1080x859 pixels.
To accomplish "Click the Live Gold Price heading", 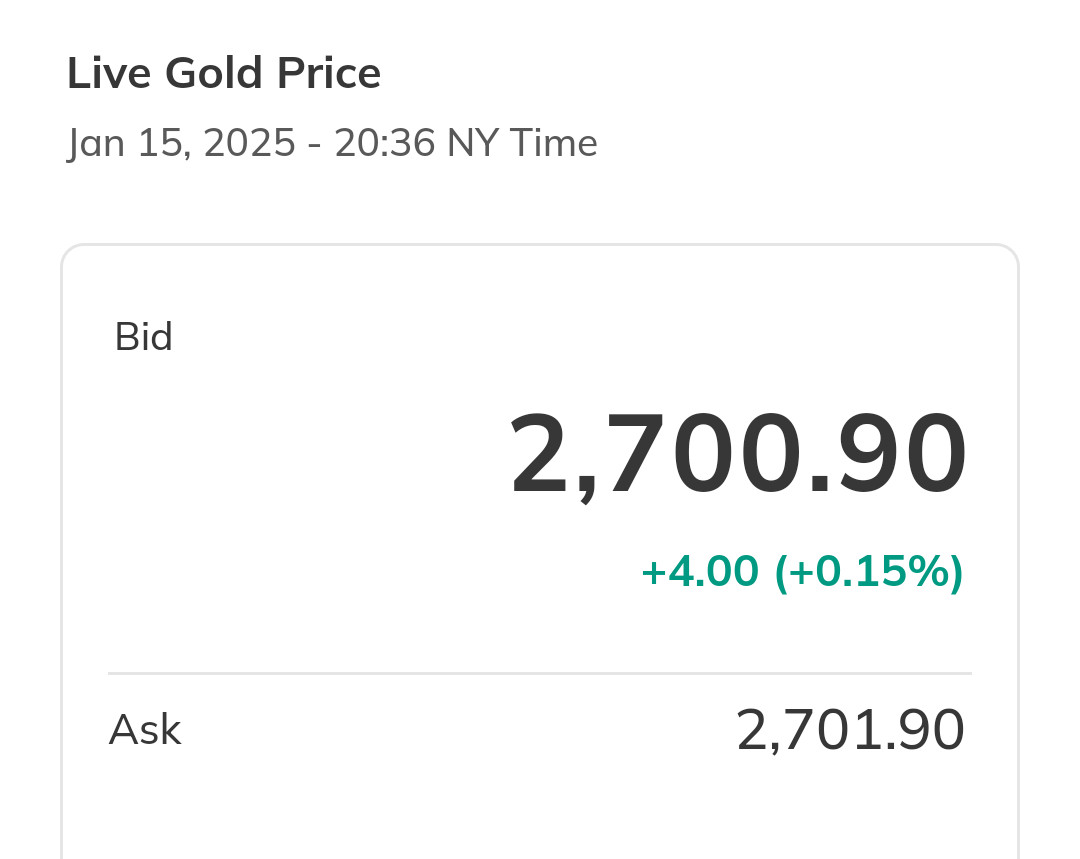I will tap(224, 74).
